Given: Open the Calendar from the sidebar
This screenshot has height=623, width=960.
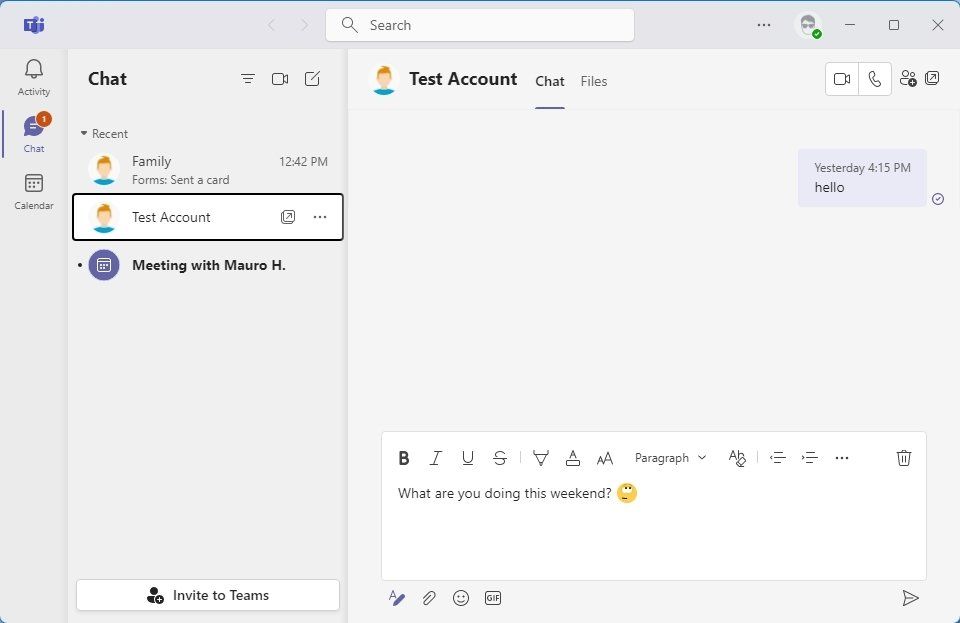Looking at the screenshot, I should [x=33, y=192].
